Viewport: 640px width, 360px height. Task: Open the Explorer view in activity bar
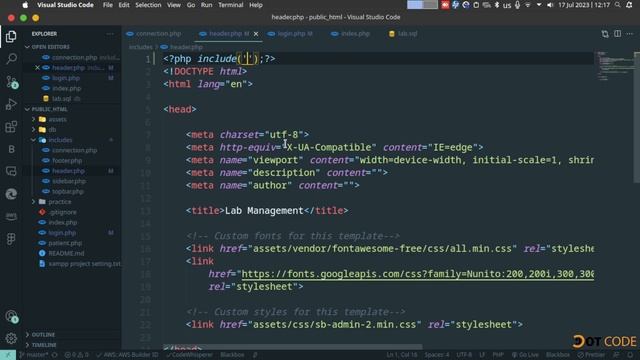tap(11, 37)
